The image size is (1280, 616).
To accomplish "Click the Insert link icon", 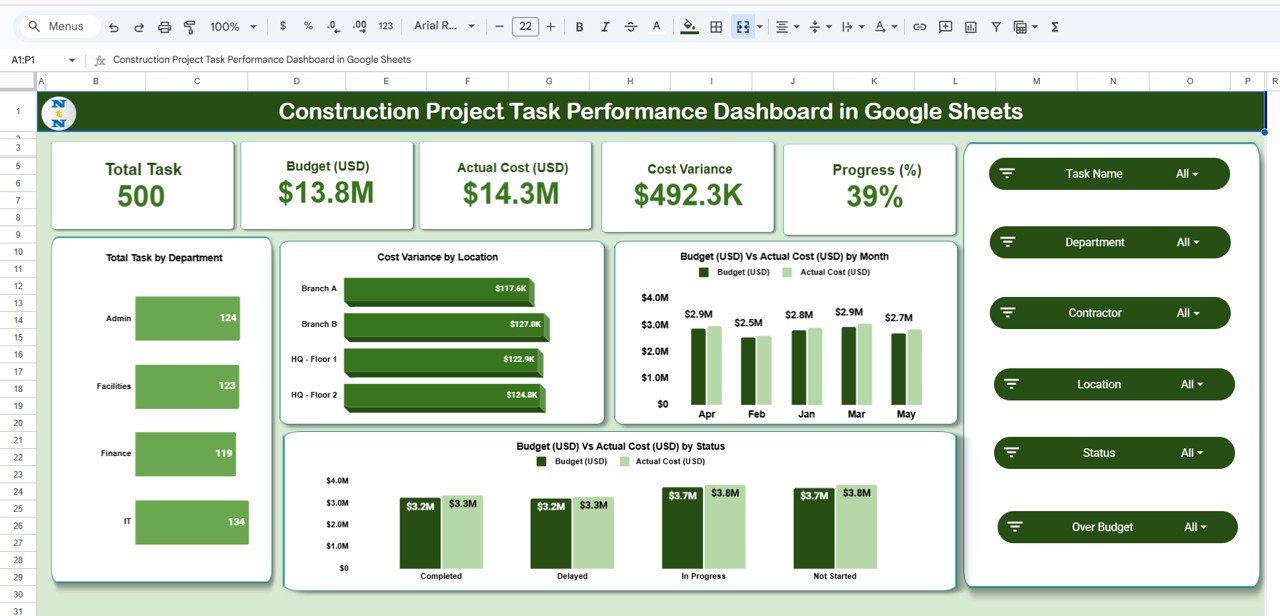I will tap(919, 27).
